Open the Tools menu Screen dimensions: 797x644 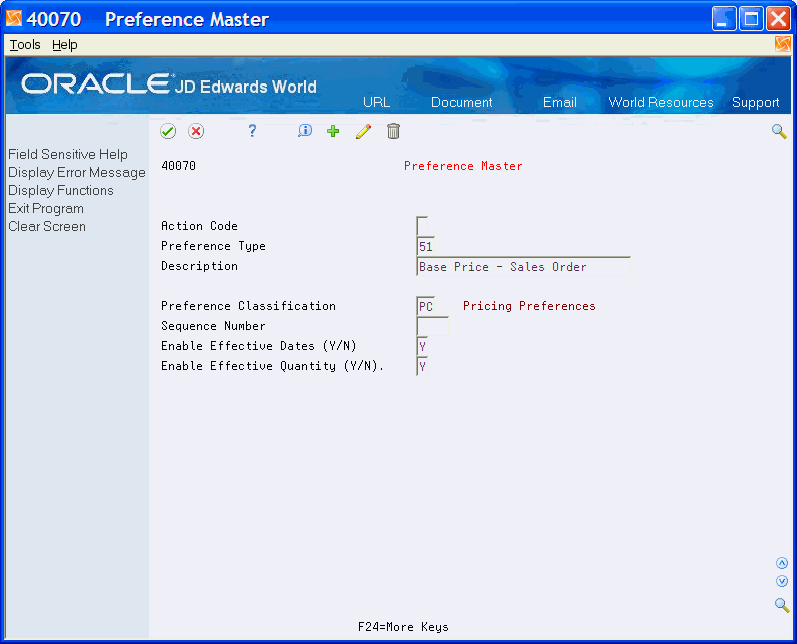click(x=25, y=45)
